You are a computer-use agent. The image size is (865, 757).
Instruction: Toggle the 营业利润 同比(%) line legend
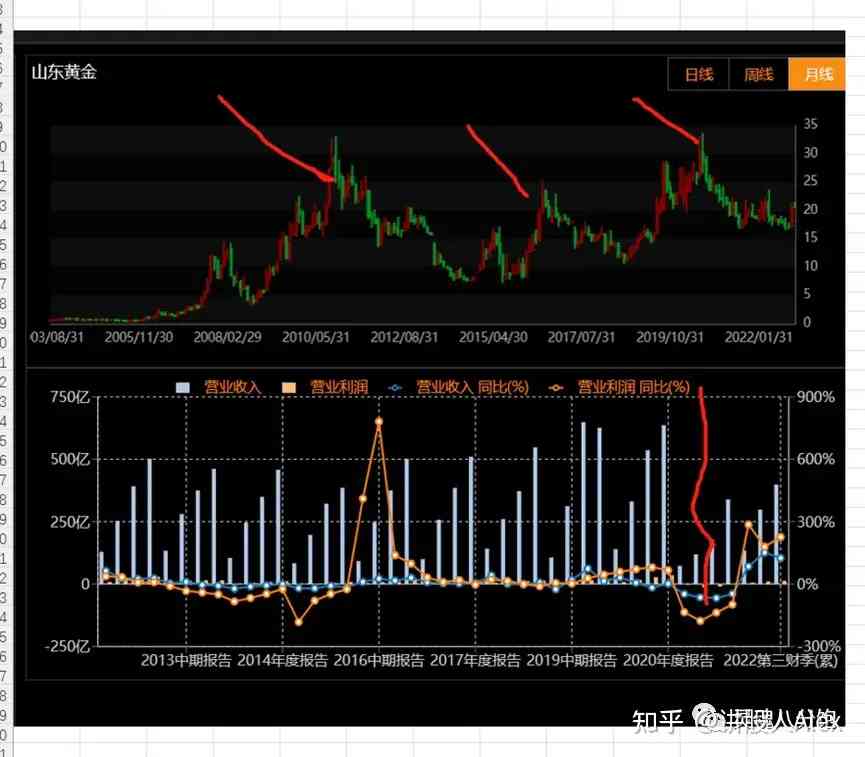pos(633,387)
